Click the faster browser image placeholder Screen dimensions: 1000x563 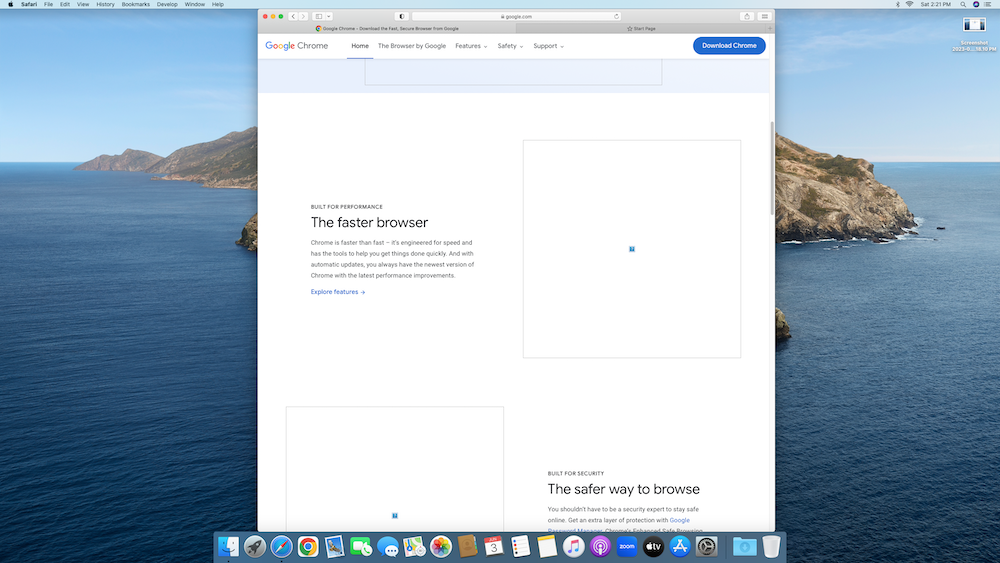[x=632, y=249]
